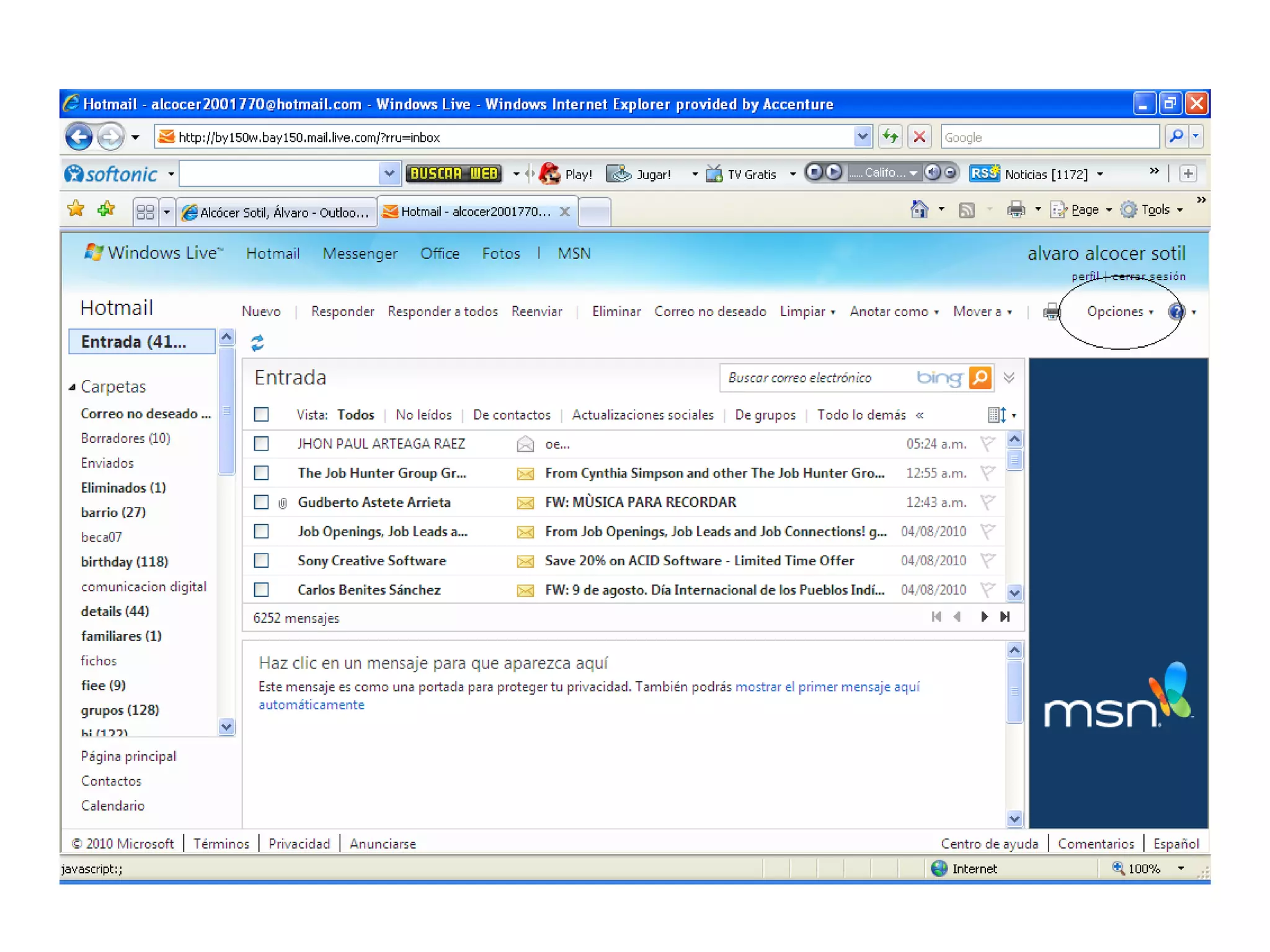Viewport: 1270px width, 952px height.
Task: Go to next page of messages
Action: tap(984, 617)
